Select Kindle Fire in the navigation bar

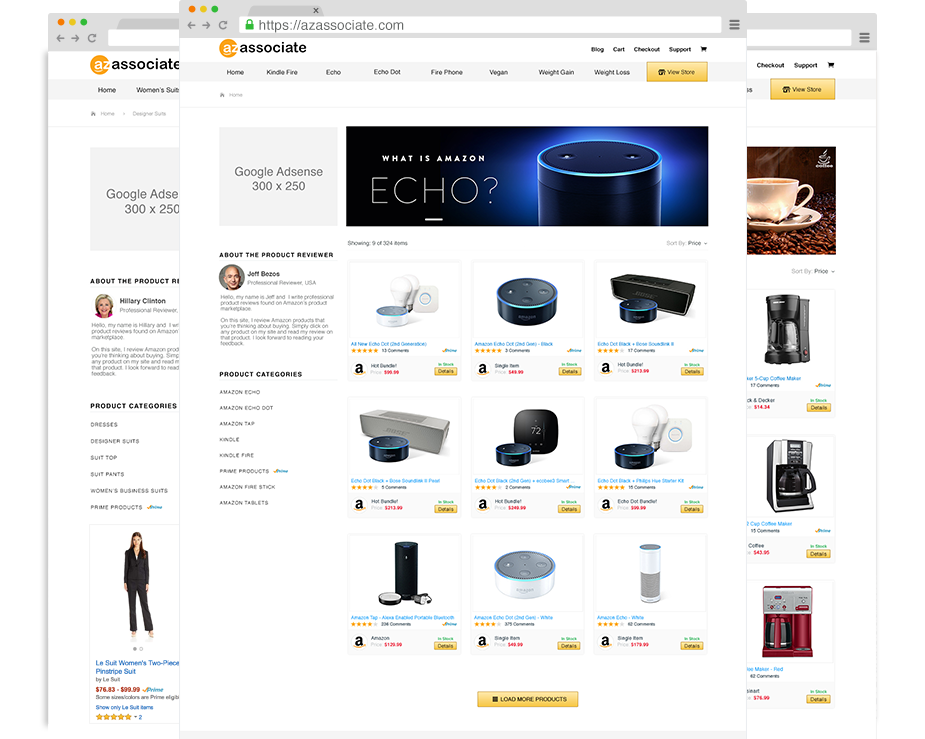pos(282,72)
